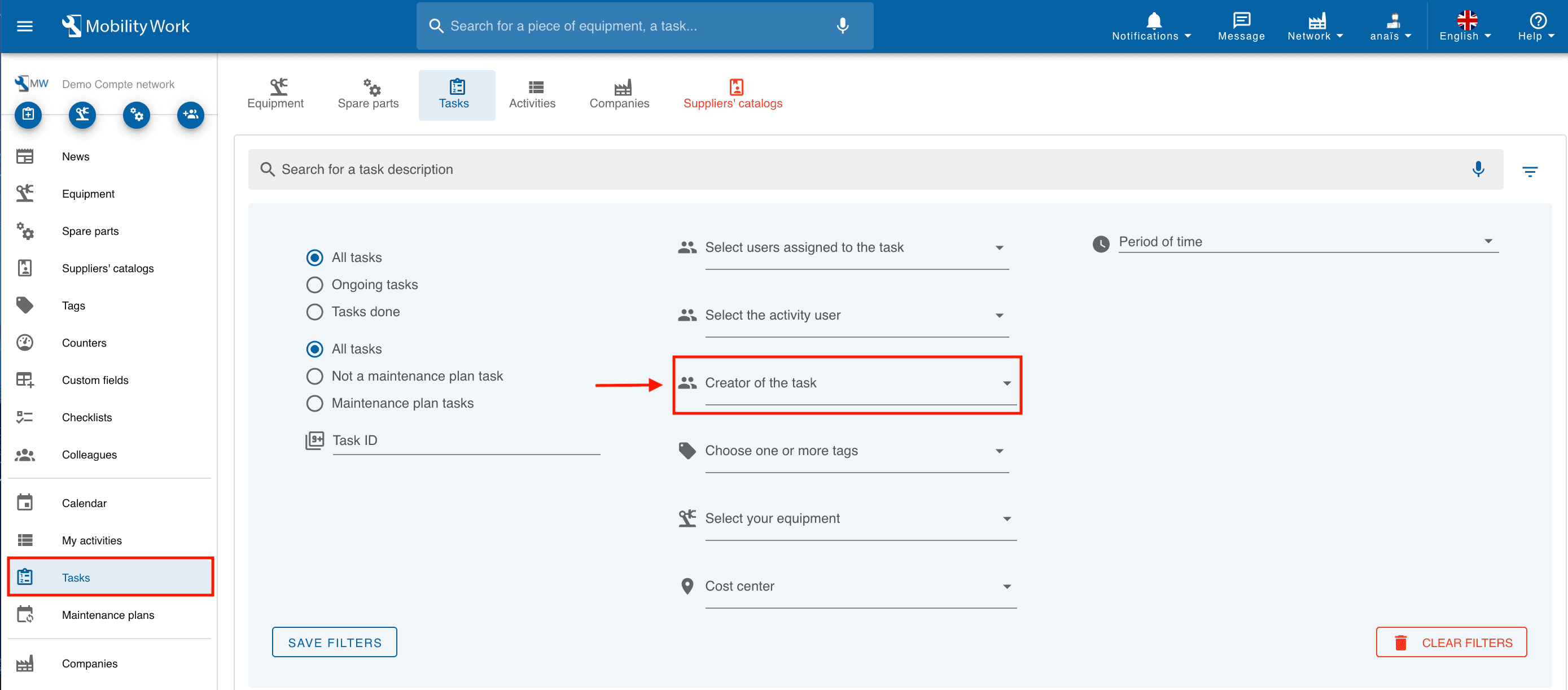Open Counters from the sidebar
Image resolution: width=1568 pixels, height=690 pixels.
point(84,343)
